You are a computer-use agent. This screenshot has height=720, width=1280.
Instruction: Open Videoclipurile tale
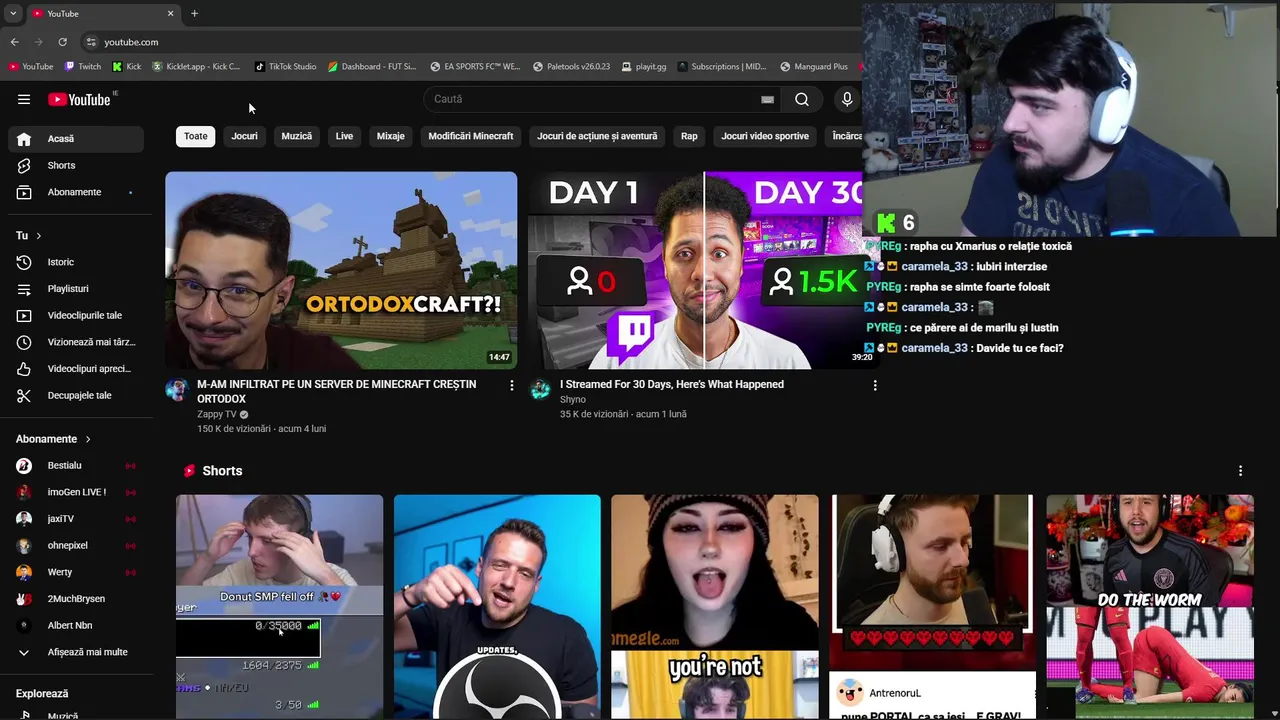pos(76,316)
